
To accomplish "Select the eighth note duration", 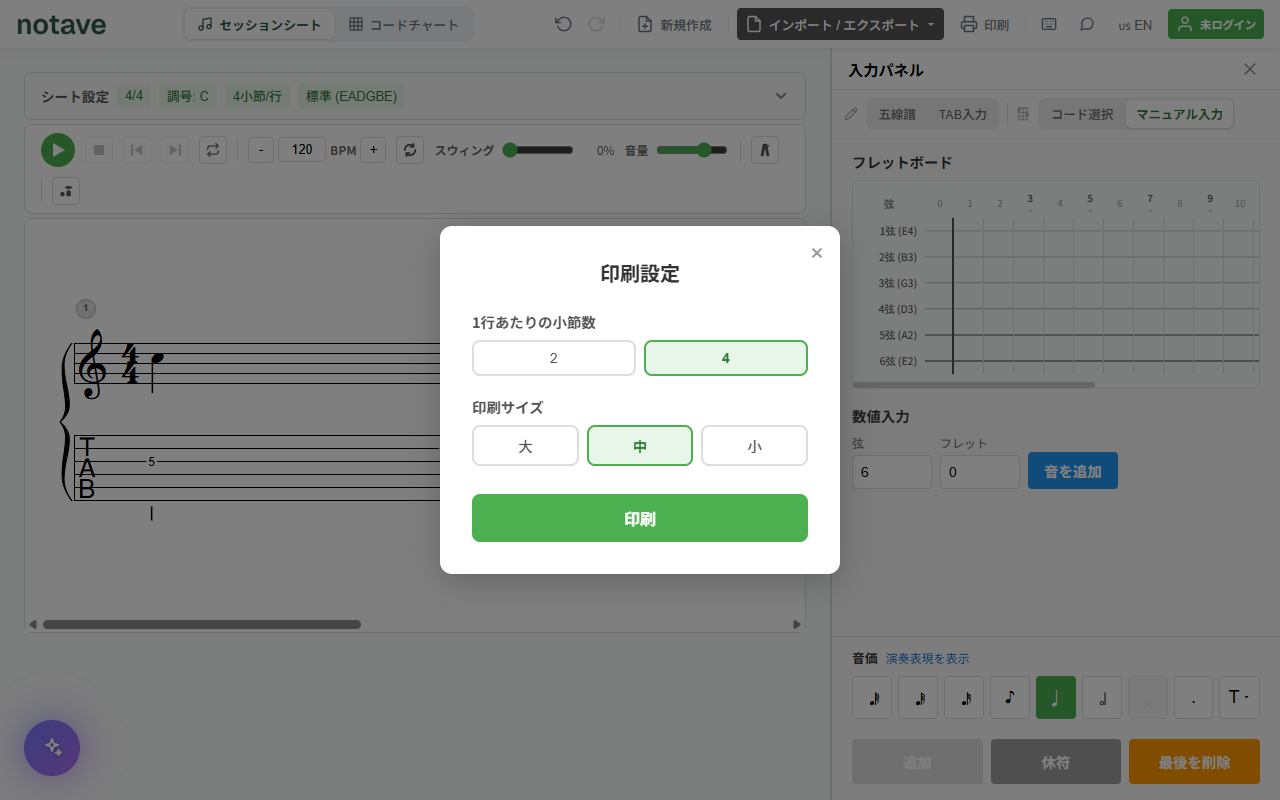I will [x=1010, y=697].
